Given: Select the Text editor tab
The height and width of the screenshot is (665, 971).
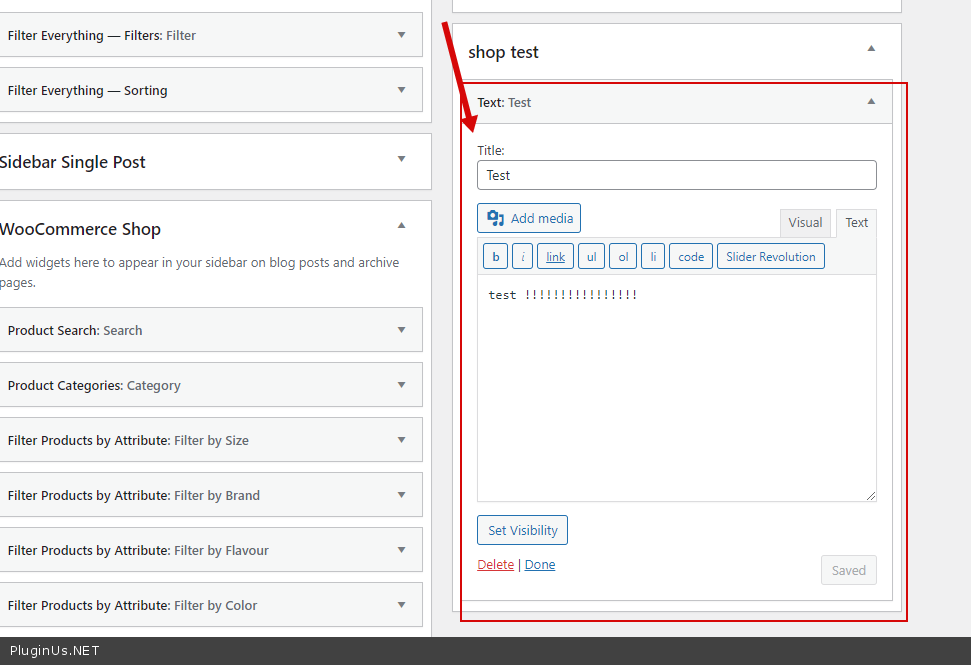Looking at the screenshot, I should point(856,223).
